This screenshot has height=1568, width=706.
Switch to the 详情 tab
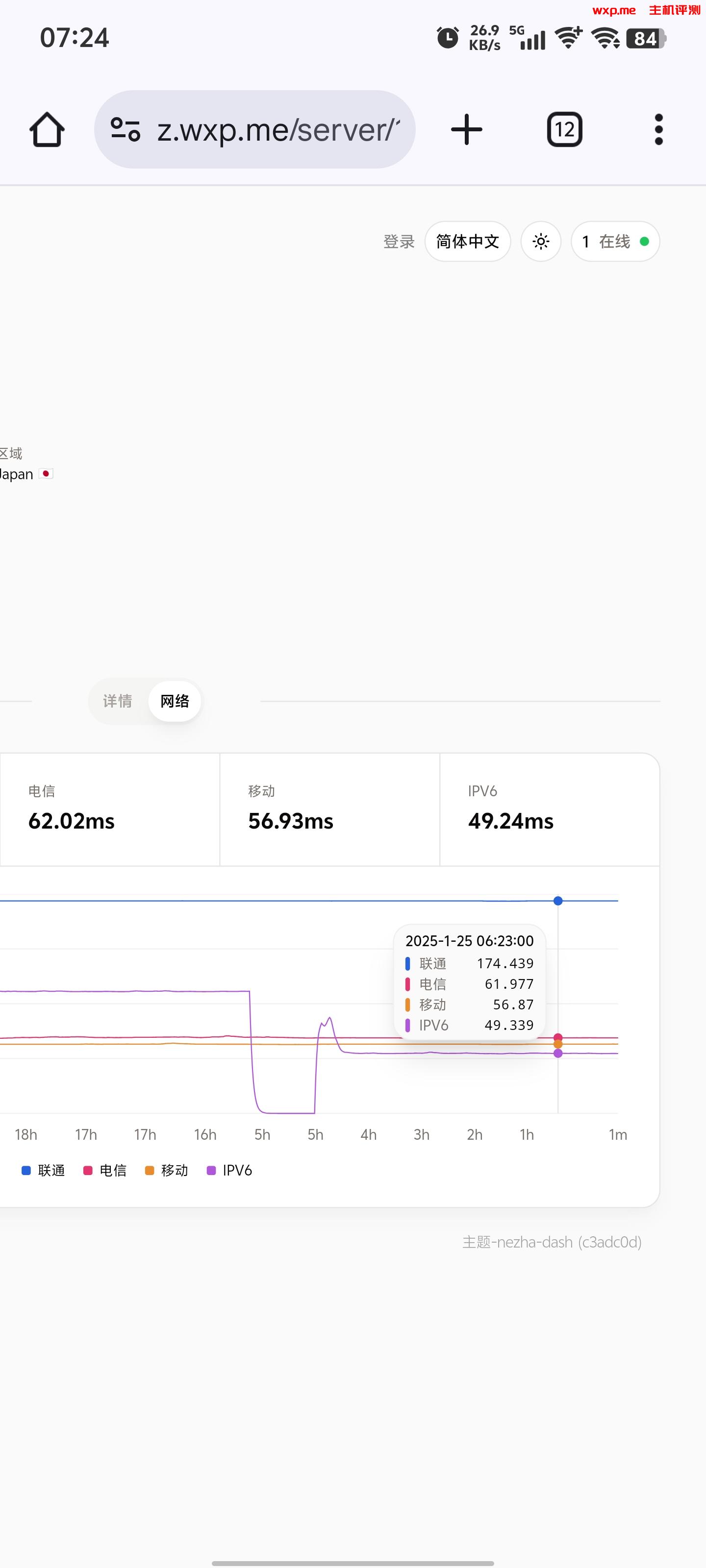[x=118, y=701]
